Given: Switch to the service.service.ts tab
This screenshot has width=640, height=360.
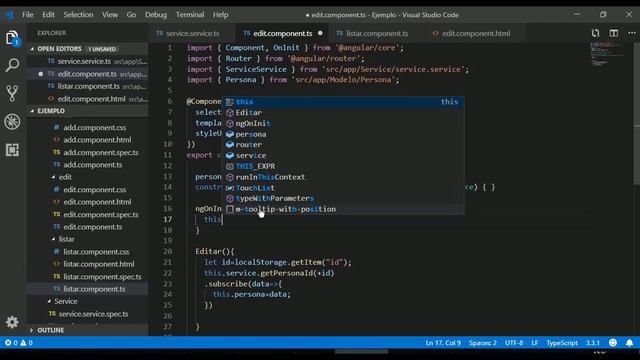Looking at the screenshot, I should pyautogui.click(x=192, y=33).
